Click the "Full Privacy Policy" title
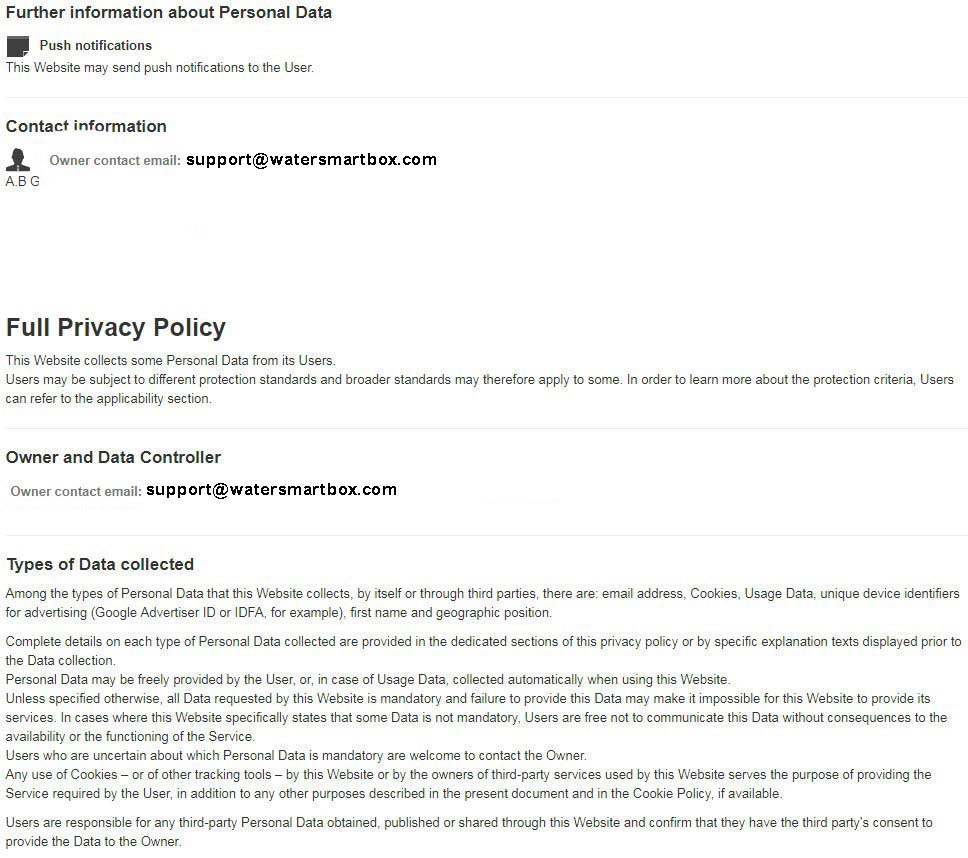 (116, 327)
